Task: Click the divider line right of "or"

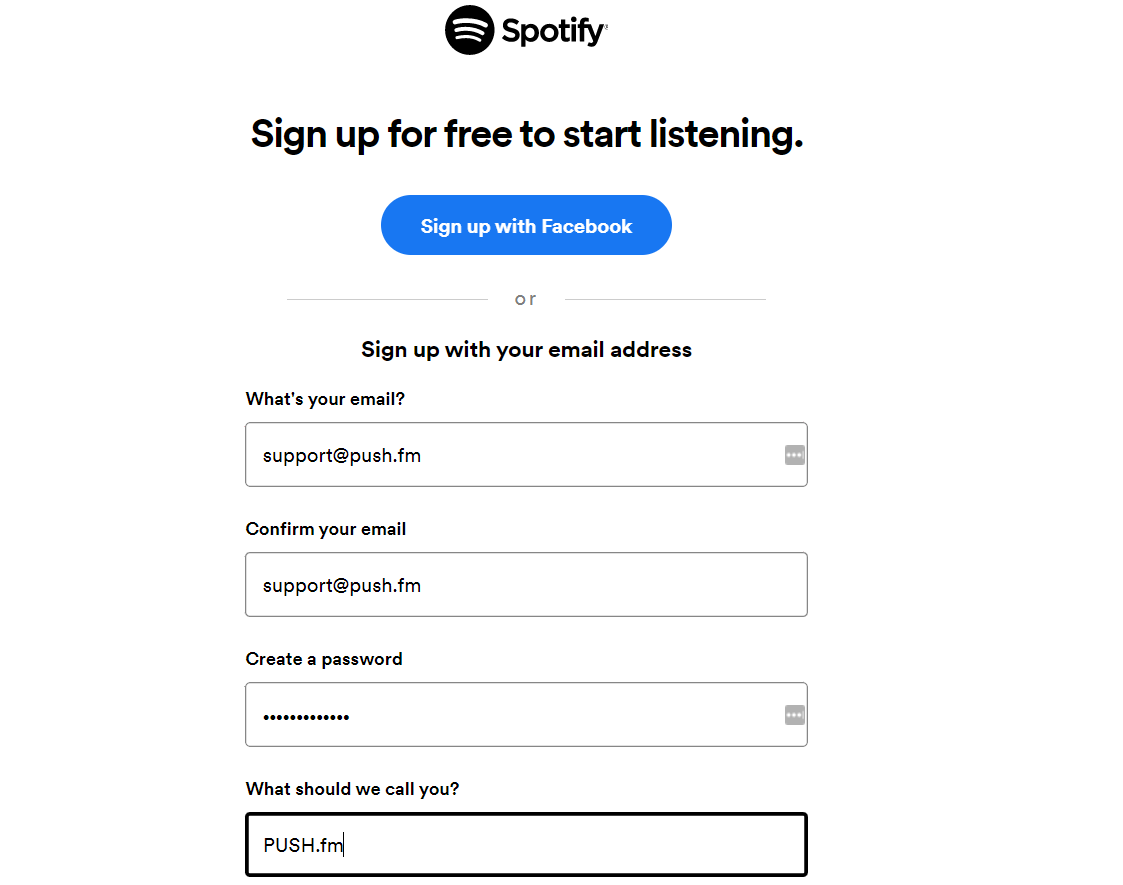Action: (665, 299)
